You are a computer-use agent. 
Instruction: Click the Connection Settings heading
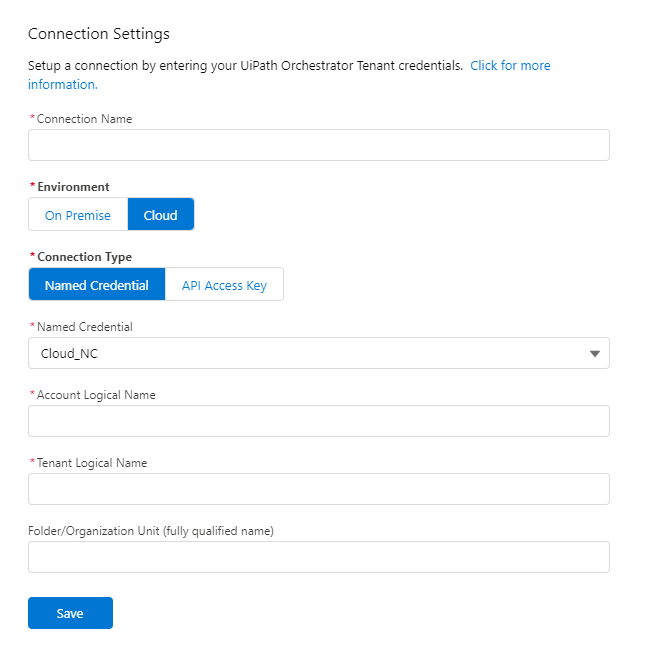(99, 34)
